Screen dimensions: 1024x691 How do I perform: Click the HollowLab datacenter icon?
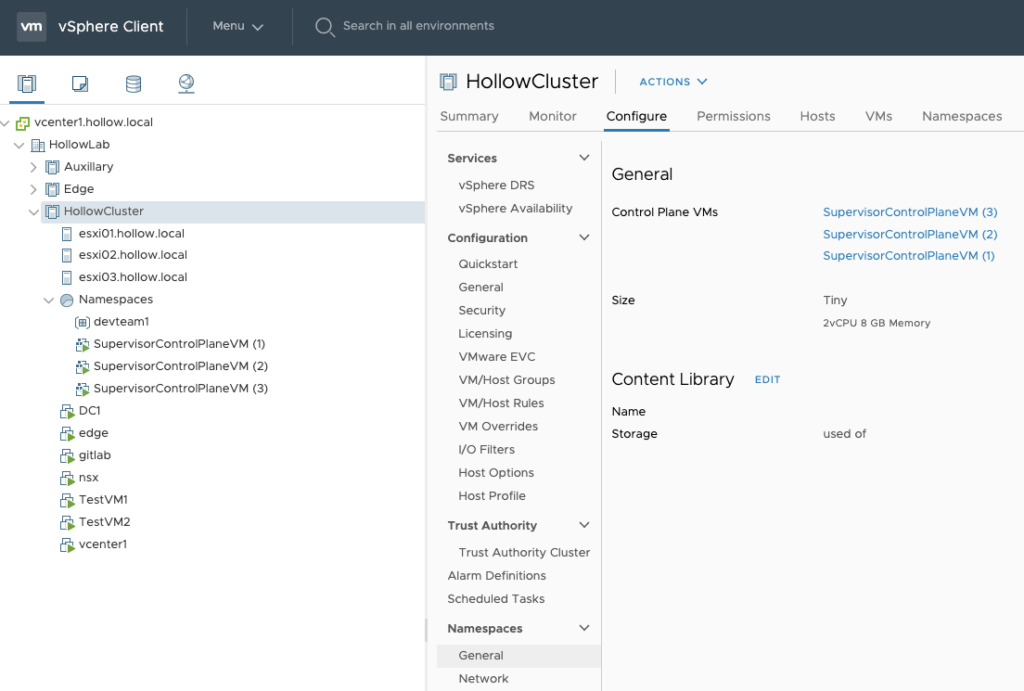(x=38, y=145)
